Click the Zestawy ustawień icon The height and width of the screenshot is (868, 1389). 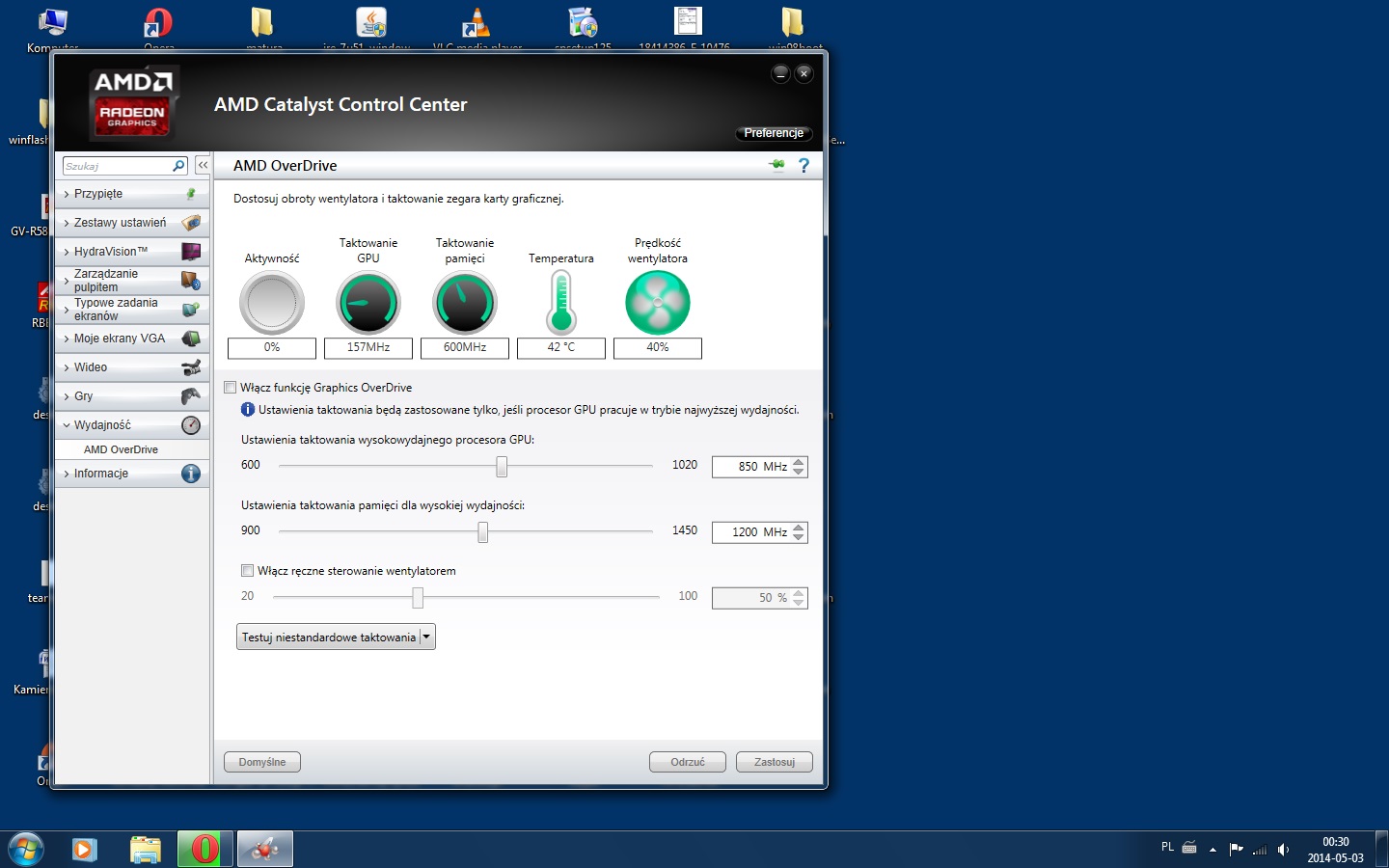coord(191,223)
